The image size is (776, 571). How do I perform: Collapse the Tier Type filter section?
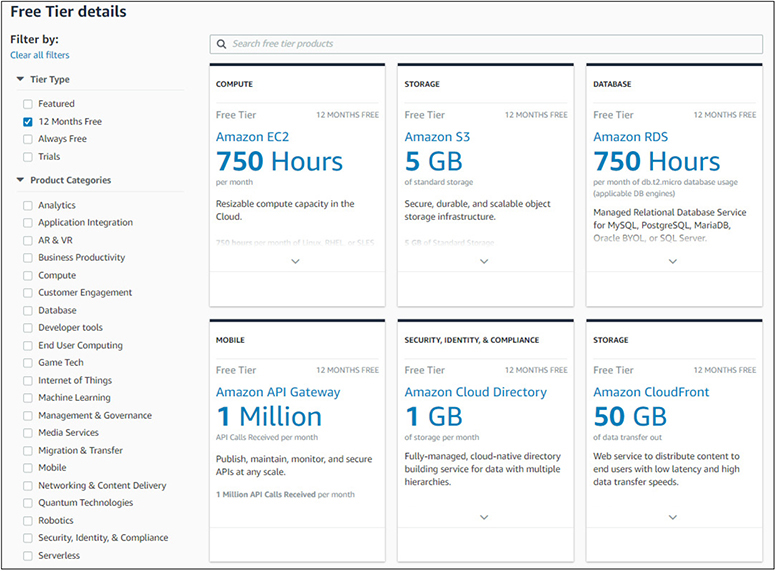point(20,80)
